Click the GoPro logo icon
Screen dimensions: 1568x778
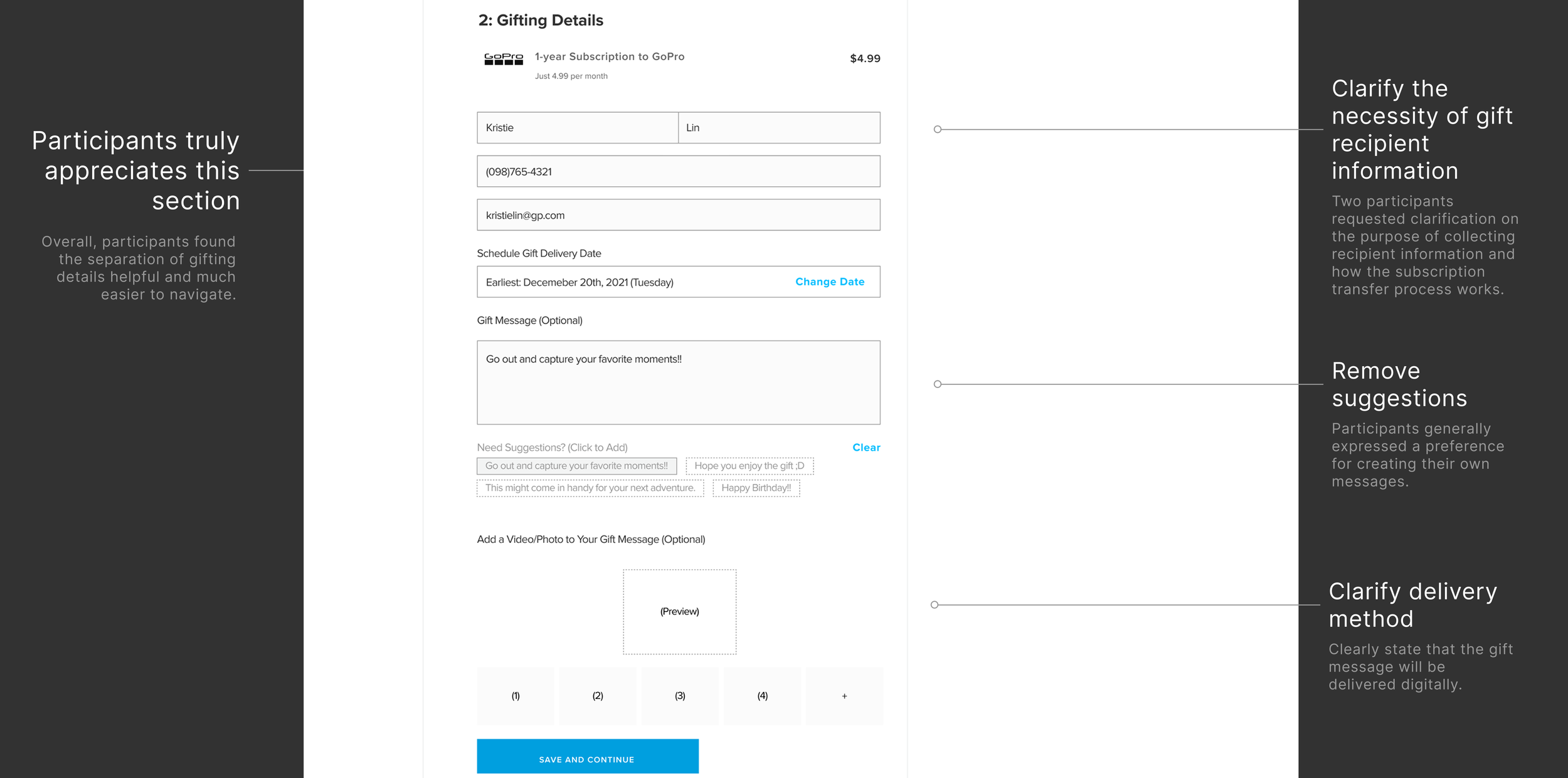tap(503, 59)
